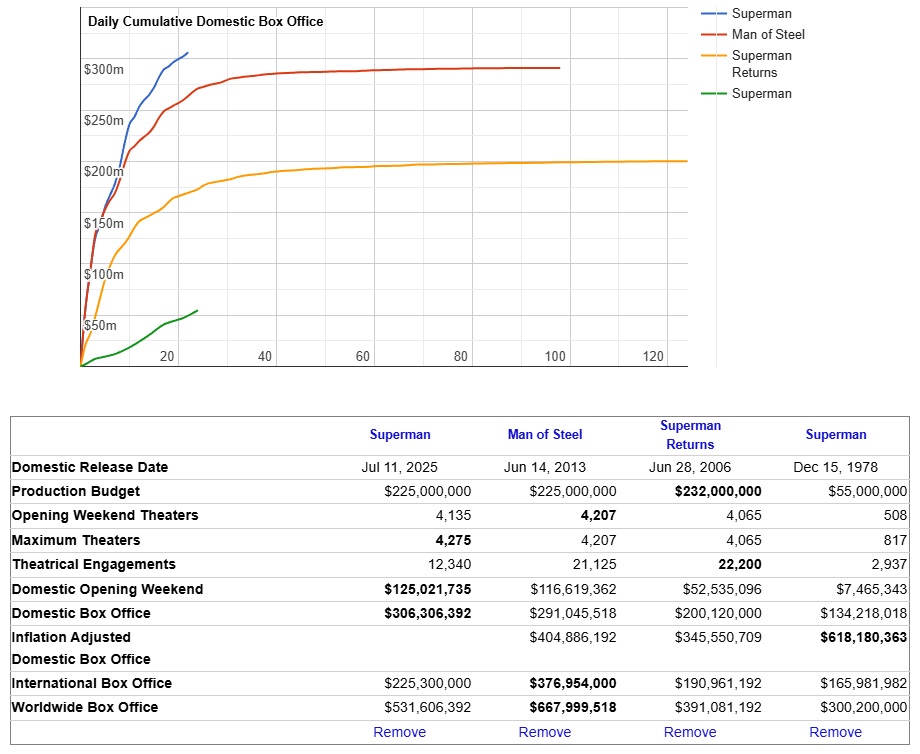Click the 120 day x-axis label

pyautogui.click(x=653, y=357)
